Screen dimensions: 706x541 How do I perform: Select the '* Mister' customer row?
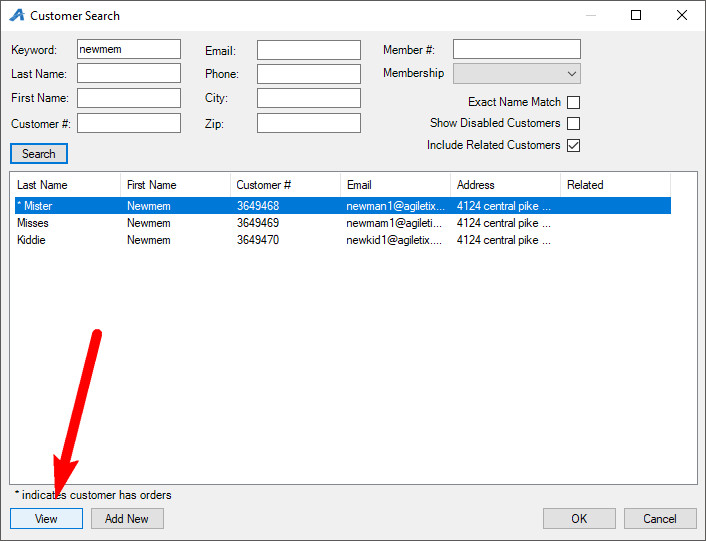[343, 206]
